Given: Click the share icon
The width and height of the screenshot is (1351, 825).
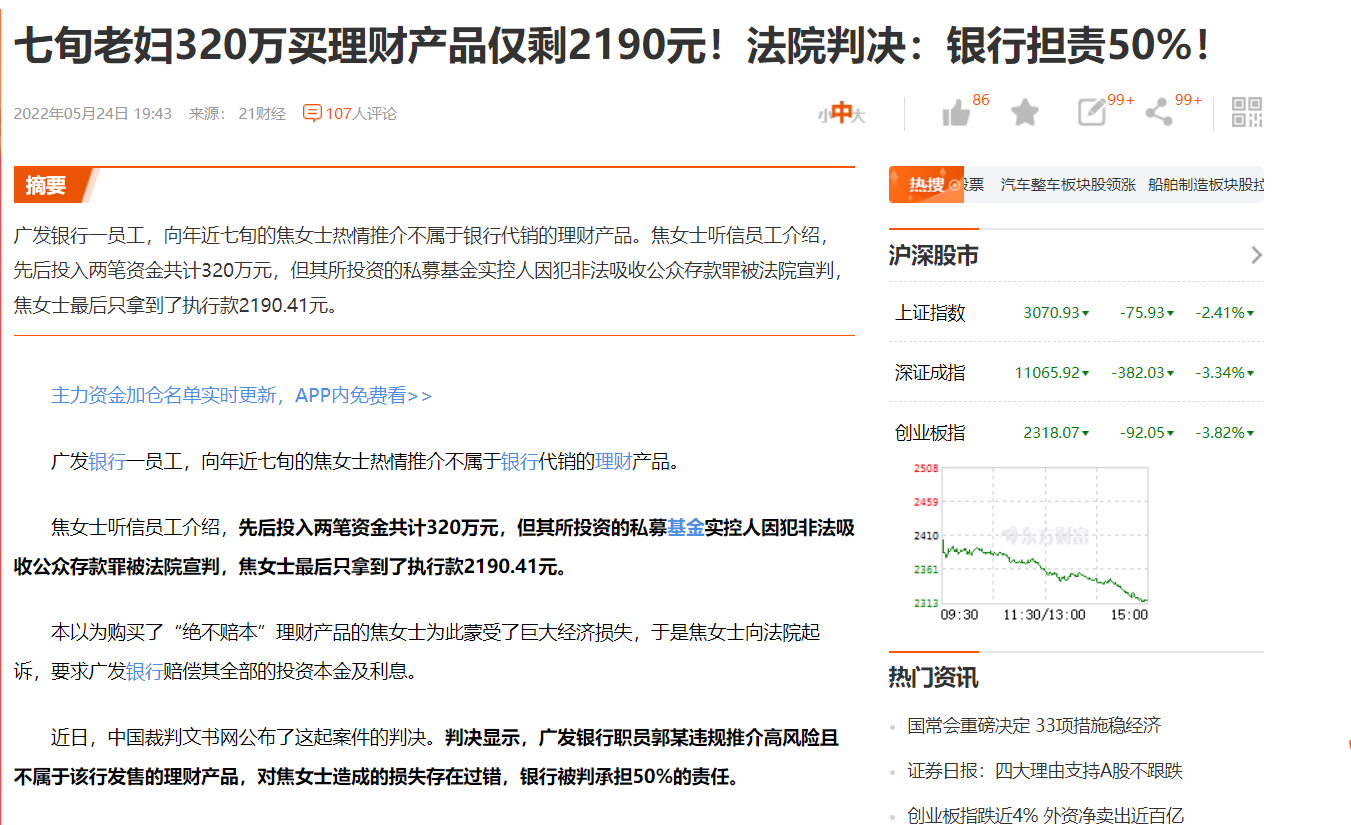Looking at the screenshot, I should 1158,113.
